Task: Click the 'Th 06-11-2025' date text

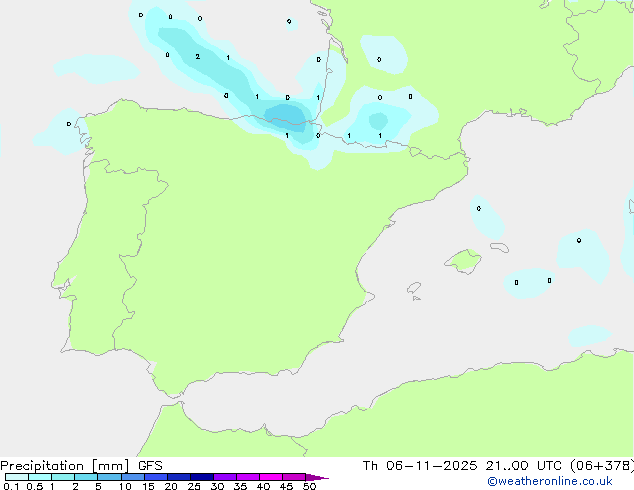Action: coord(420,466)
